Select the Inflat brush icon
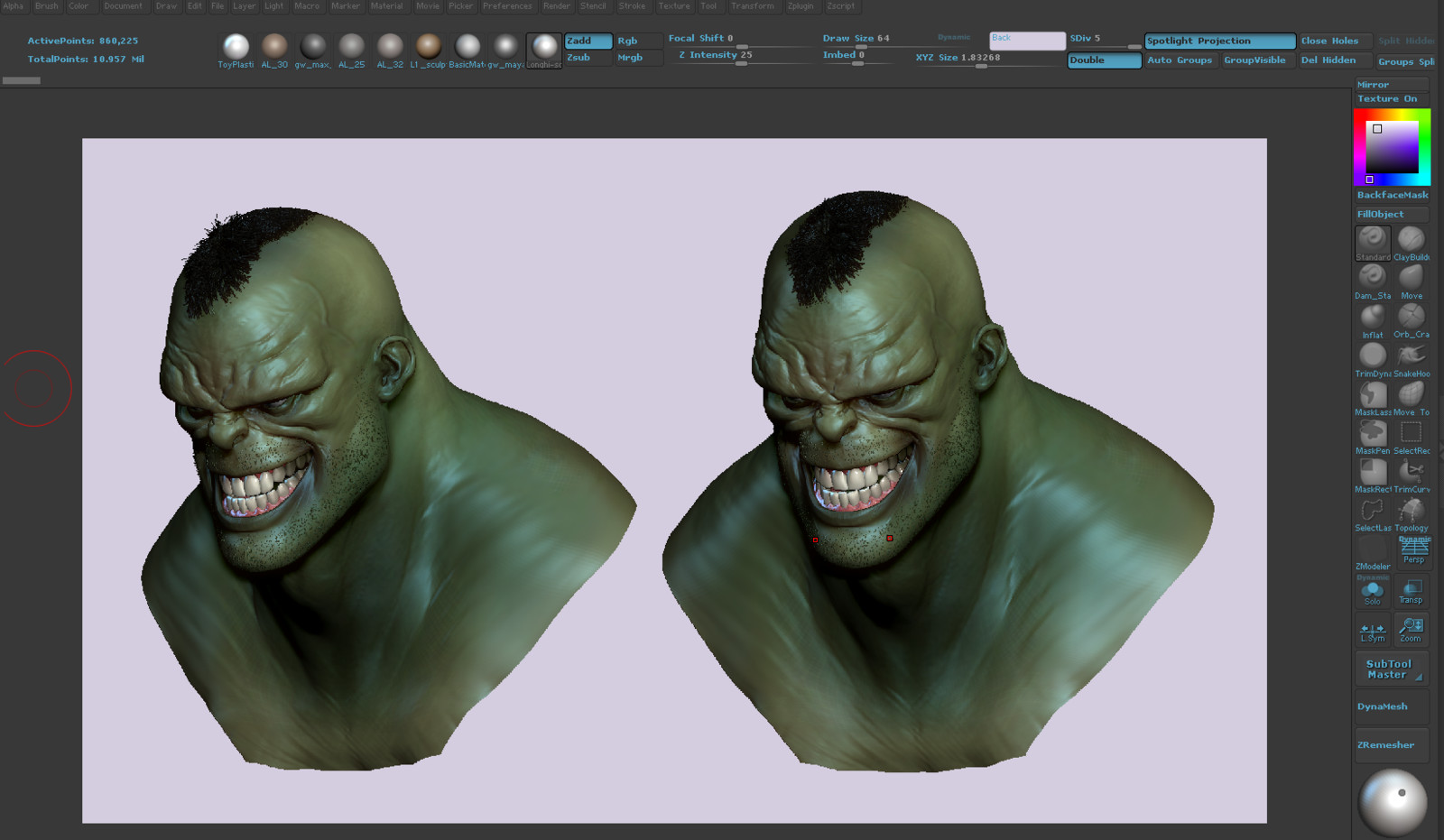The height and width of the screenshot is (840, 1444). pyautogui.click(x=1372, y=318)
